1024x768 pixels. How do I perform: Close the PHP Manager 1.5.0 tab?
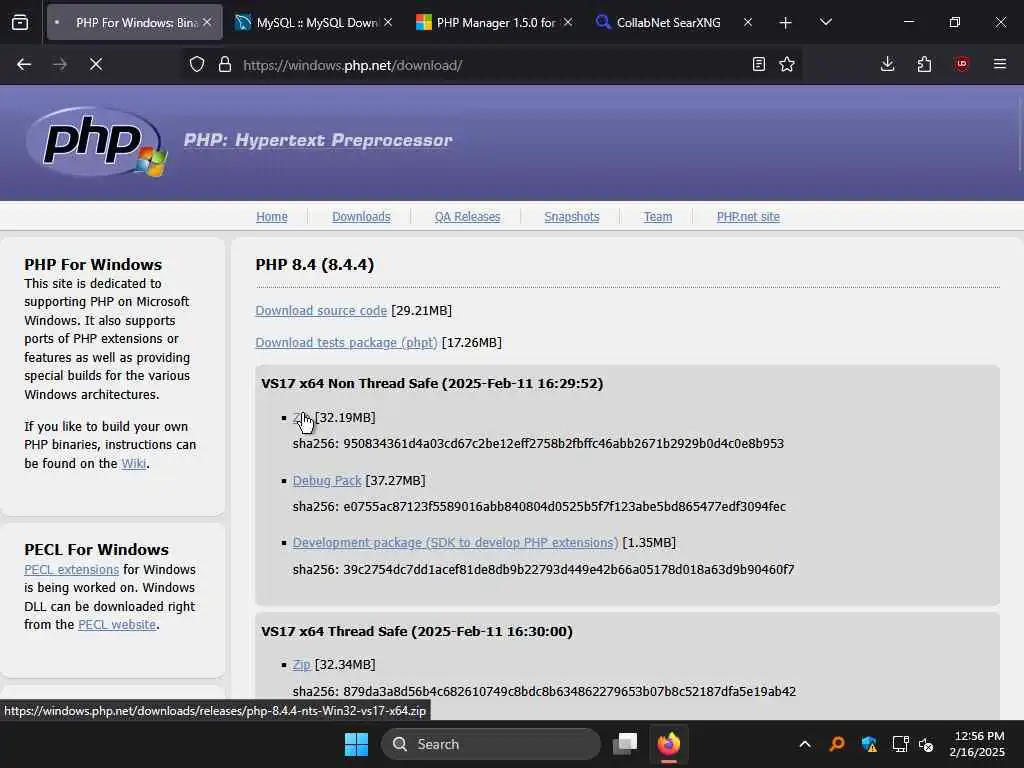coord(568,22)
